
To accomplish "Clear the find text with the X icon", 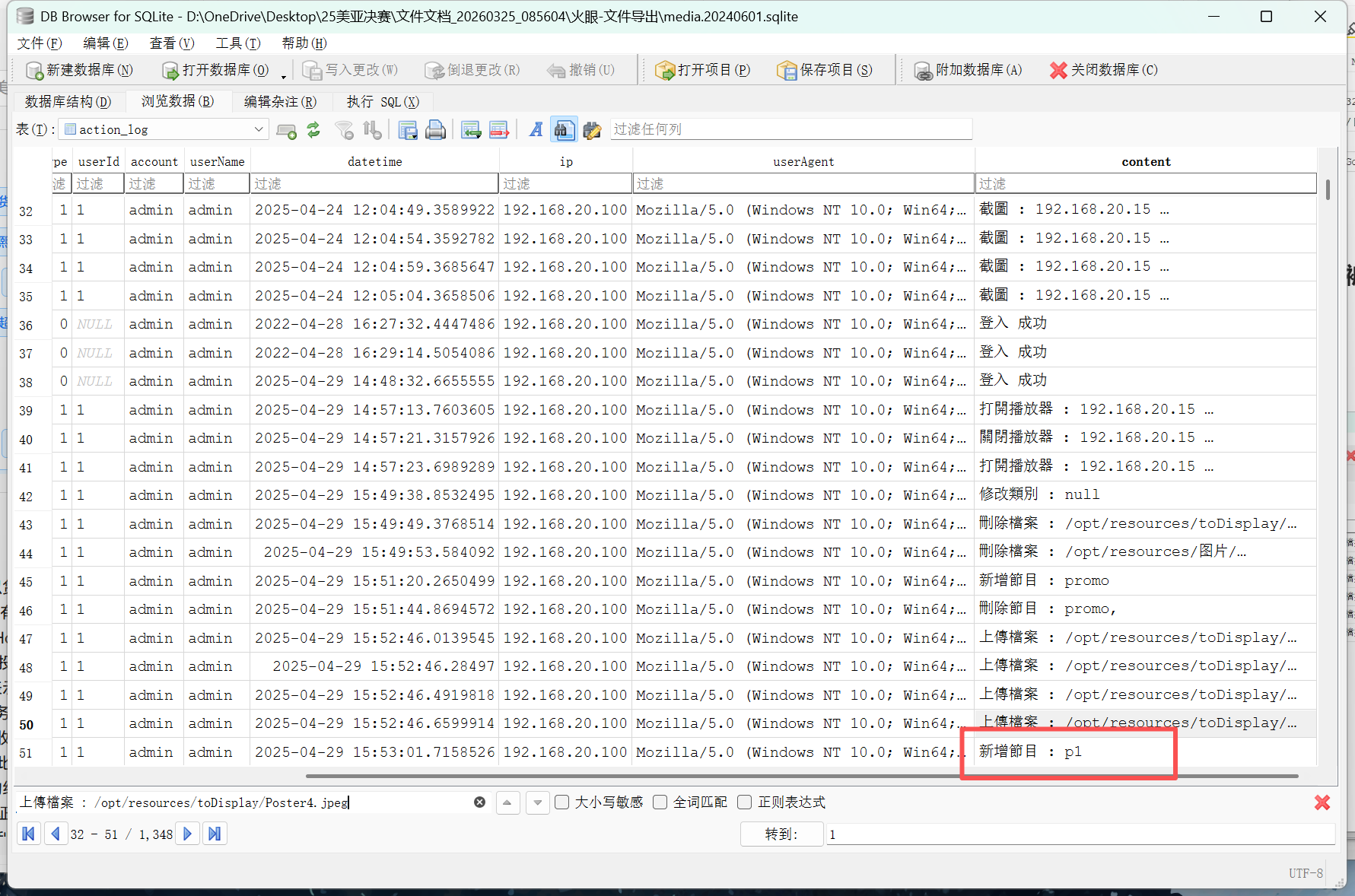I will (479, 802).
